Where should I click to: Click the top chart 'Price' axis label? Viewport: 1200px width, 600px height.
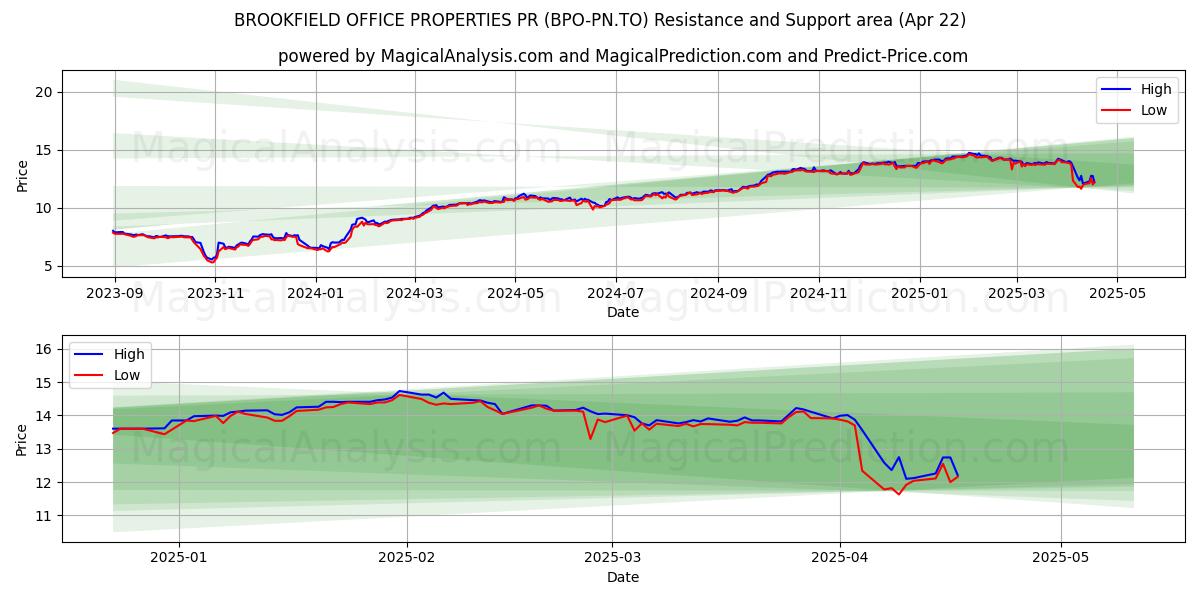click(x=22, y=174)
